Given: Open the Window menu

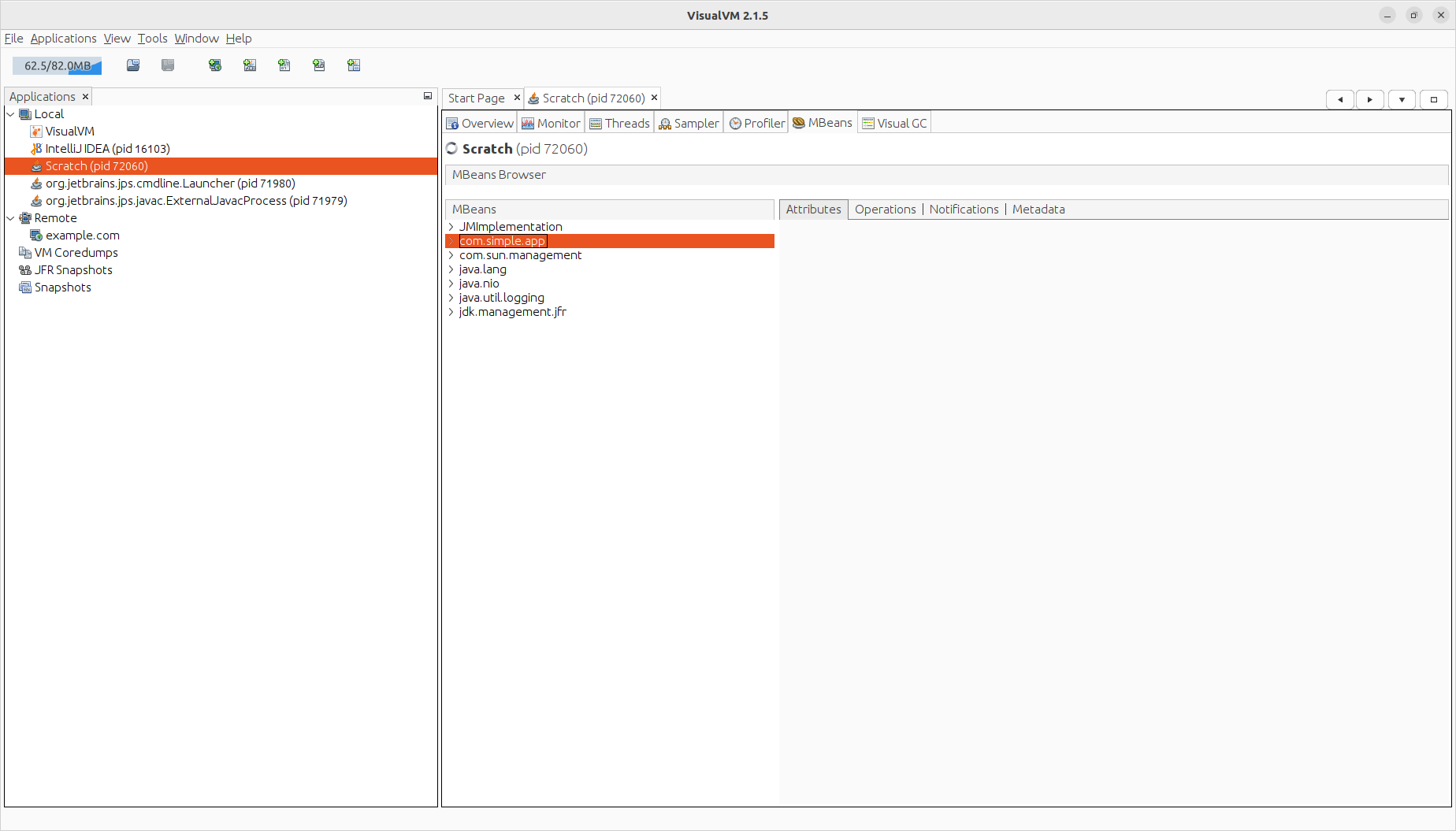Looking at the screenshot, I should pos(196,39).
